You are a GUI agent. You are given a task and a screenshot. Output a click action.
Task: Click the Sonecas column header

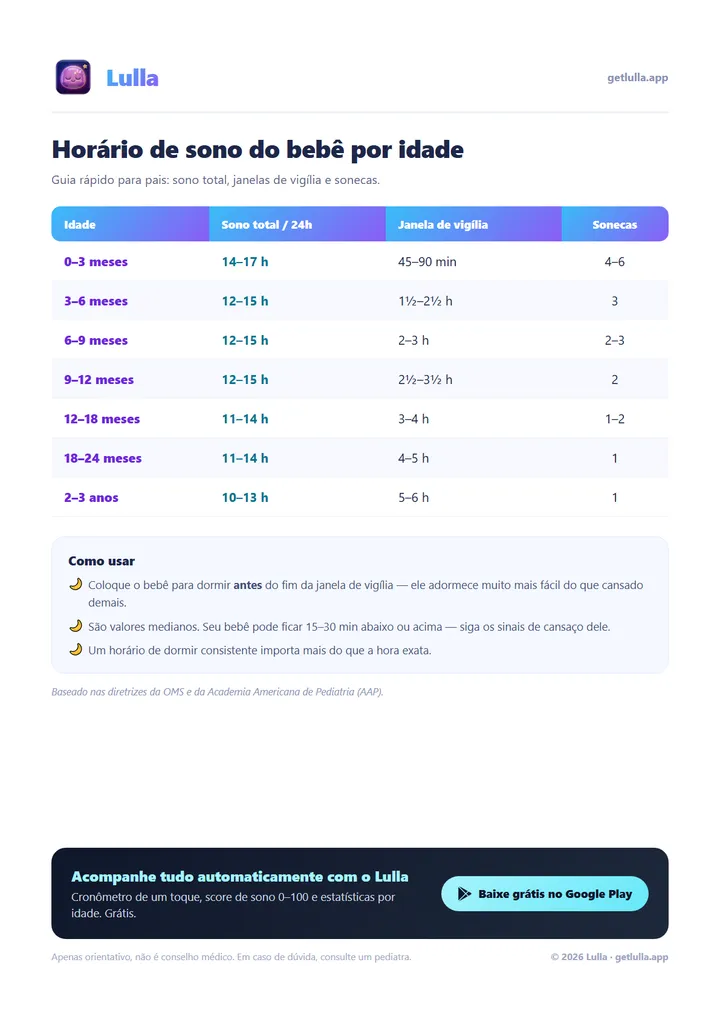tap(615, 225)
